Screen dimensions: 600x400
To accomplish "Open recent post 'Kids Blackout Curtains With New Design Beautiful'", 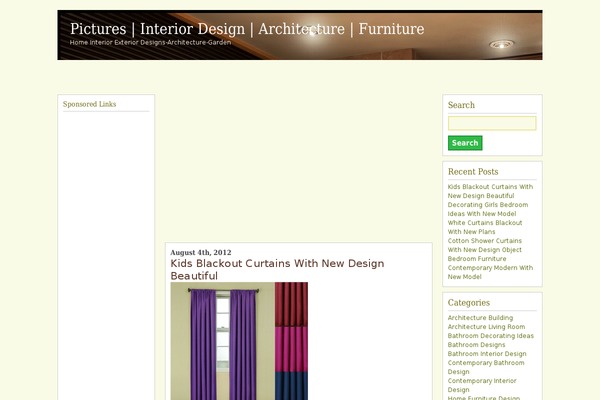I will 490,191.
